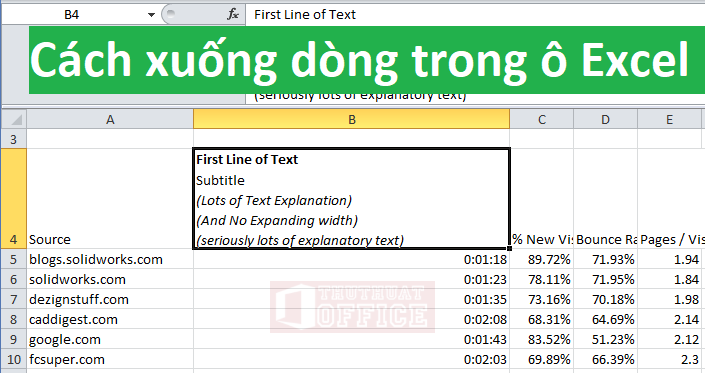Viewport: 705px width, 373px height.
Task: Click time value 0:02:08
Action: (x=352, y=319)
